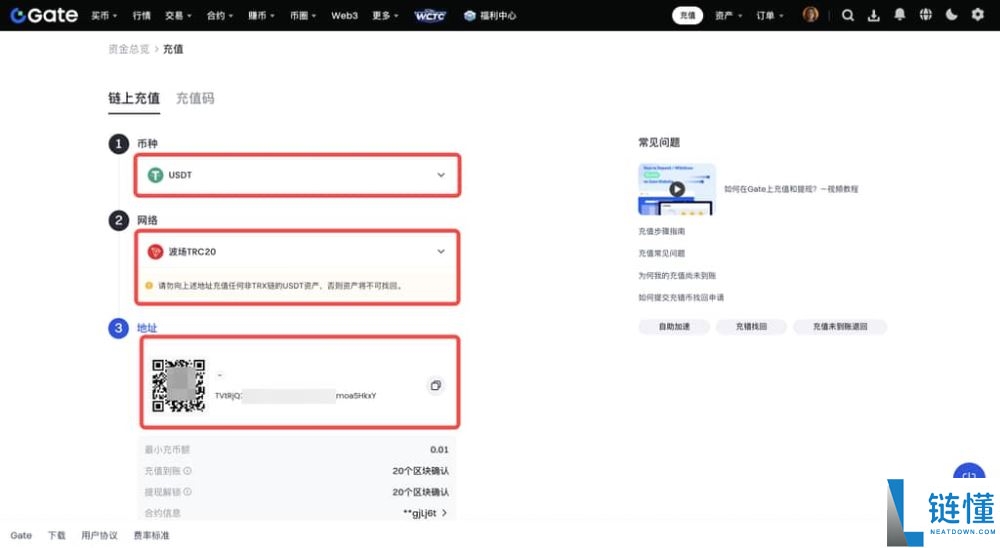The height and width of the screenshot is (548, 1000).
Task: Click the USDT Tether icon
Action: click(x=155, y=175)
